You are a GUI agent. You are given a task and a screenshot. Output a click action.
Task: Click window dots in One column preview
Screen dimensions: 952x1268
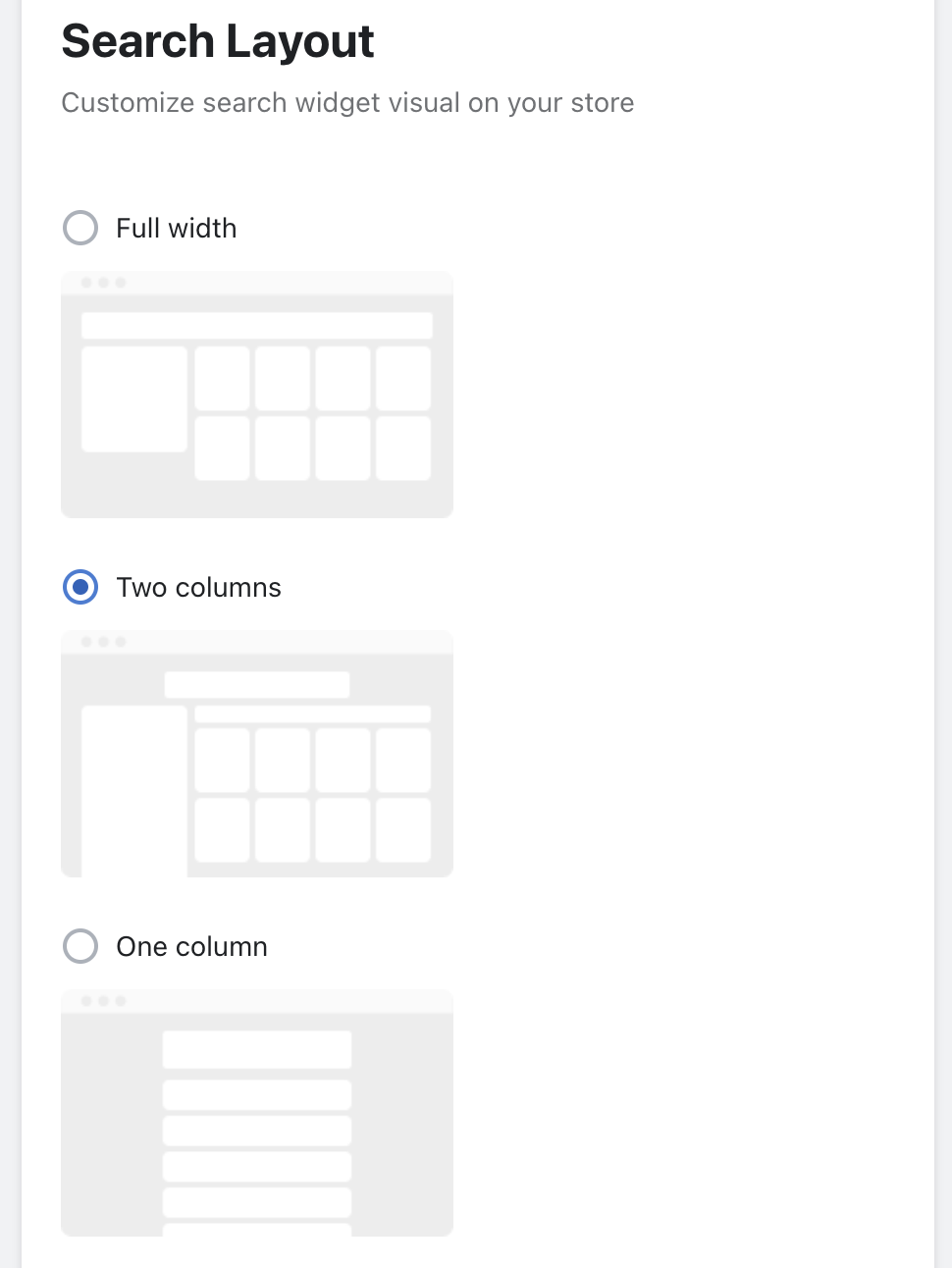103,1001
